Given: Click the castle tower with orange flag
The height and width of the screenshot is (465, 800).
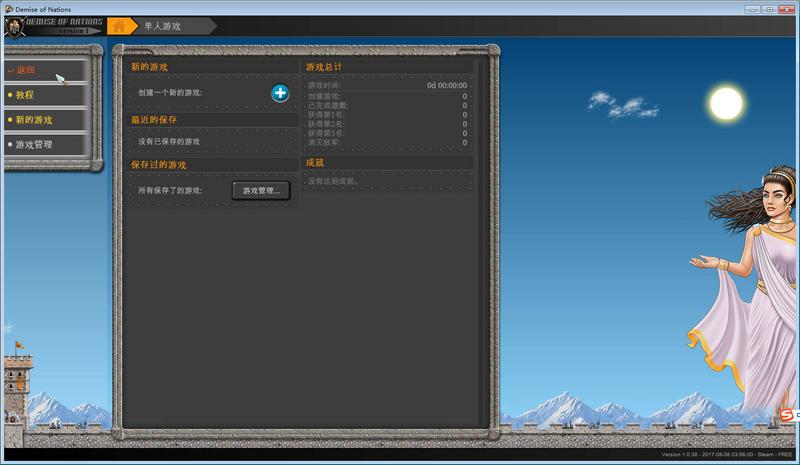Looking at the screenshot, I should click(17, 385).
